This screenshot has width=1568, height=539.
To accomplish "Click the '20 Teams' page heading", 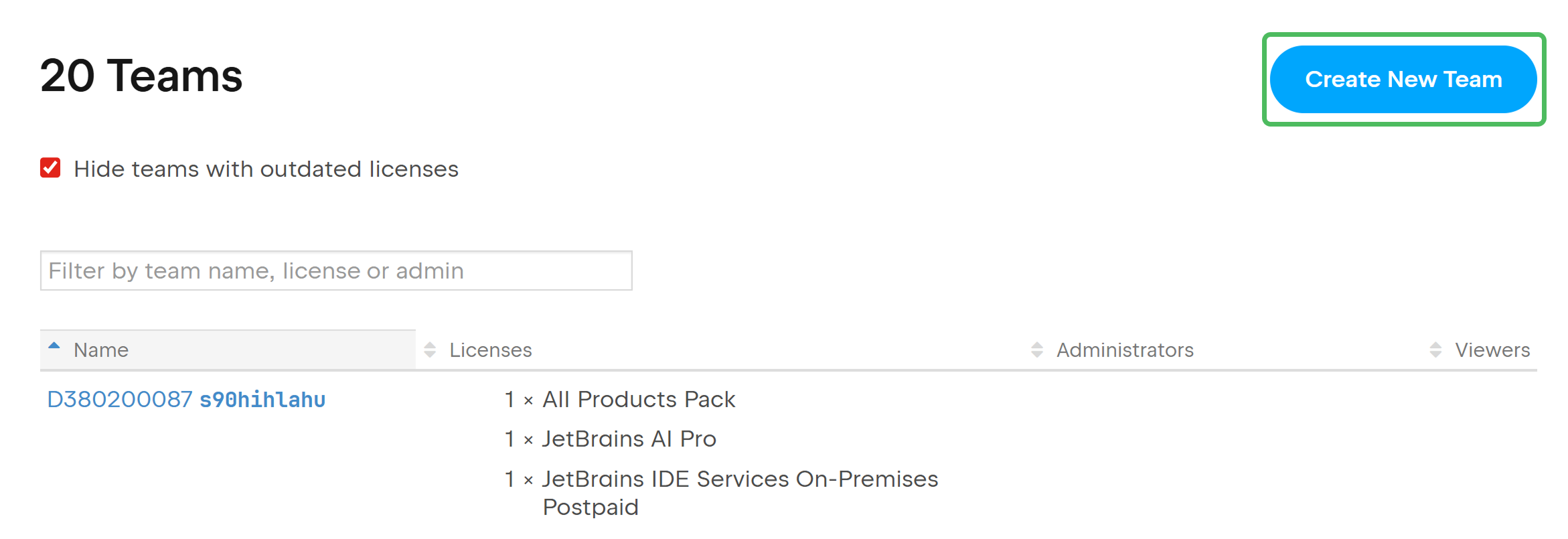I will coord(140,76).
